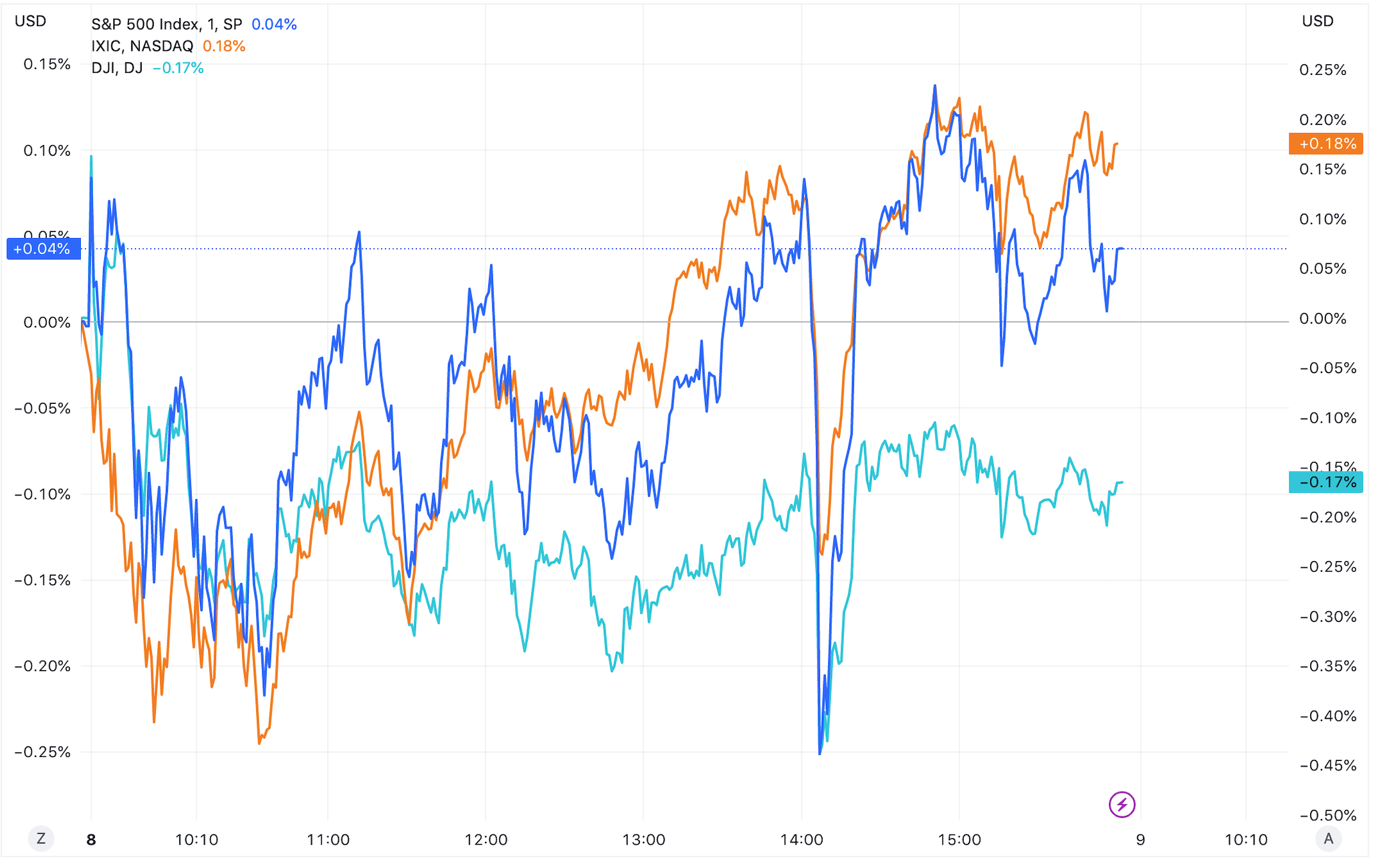
Task: Click the blue +0.04% price label
Action: 43,249
